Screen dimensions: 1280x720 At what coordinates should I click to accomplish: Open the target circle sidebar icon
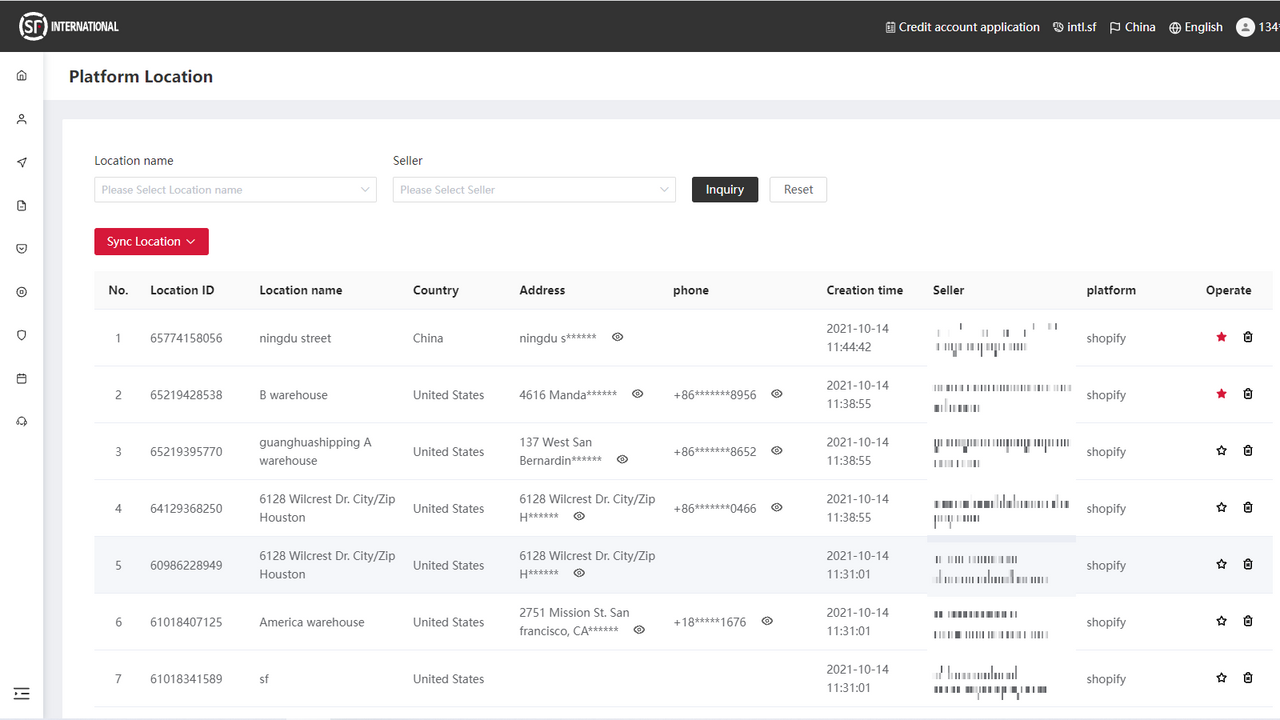click(22, 292)
